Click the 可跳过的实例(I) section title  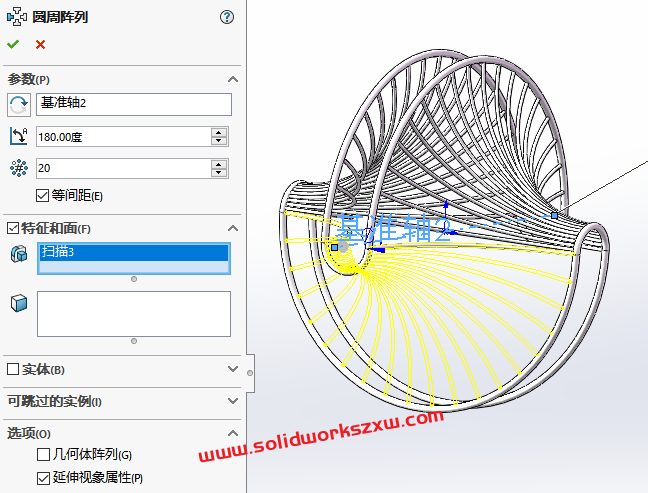(55, 401)
